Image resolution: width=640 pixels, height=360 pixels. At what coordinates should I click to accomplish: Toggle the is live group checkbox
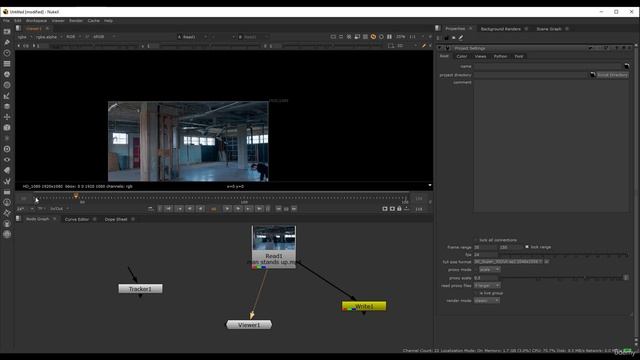click(476, 293)
